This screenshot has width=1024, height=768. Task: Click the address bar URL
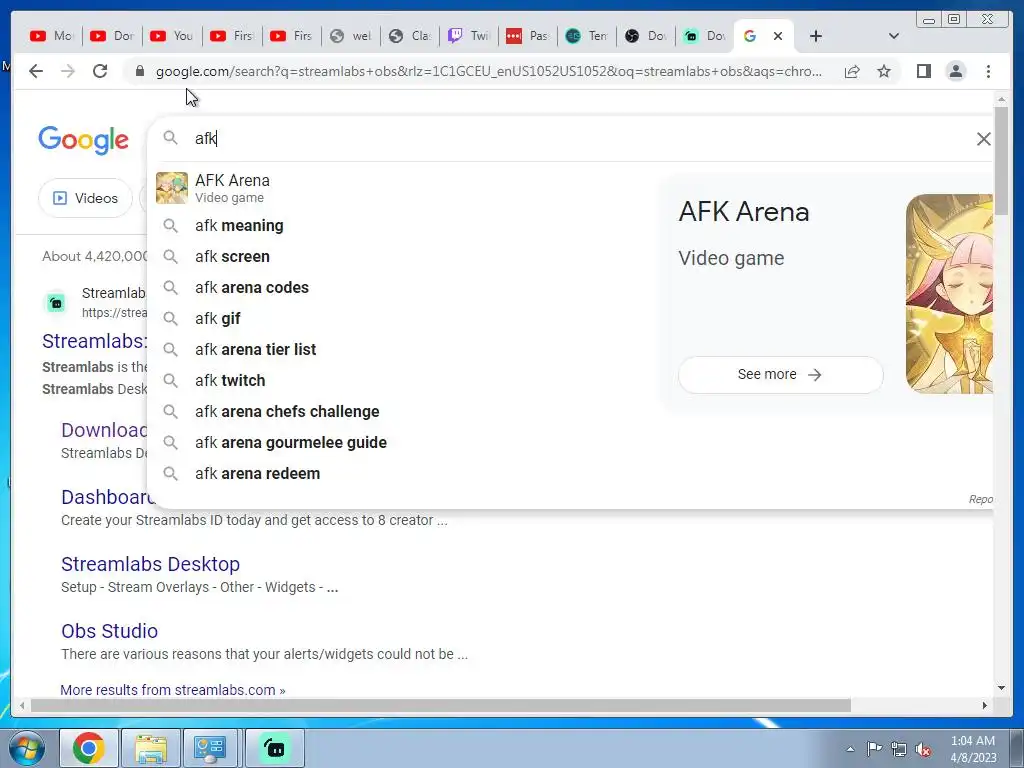tap(488, 71)
